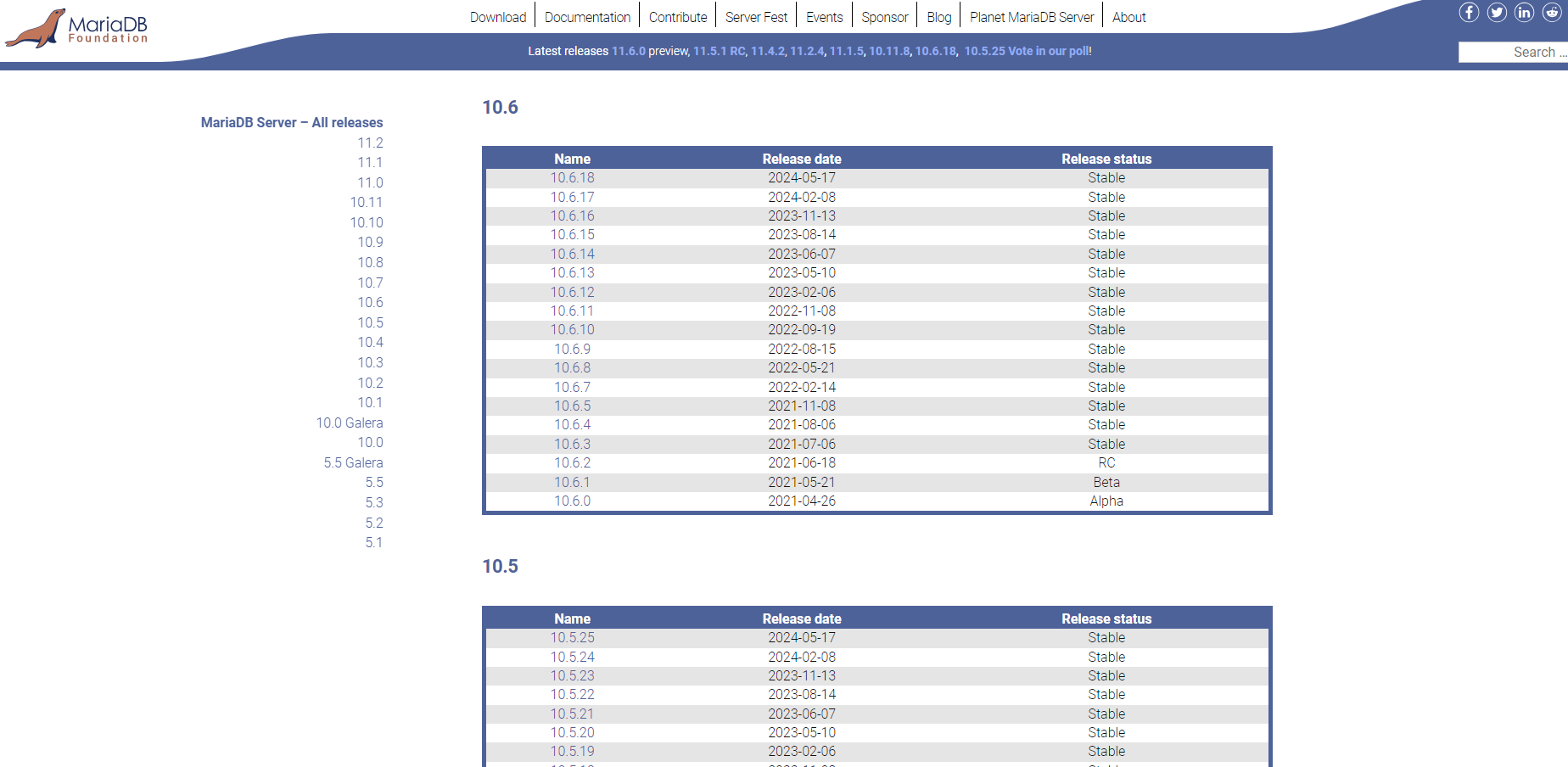
Task: Open the 10.6.18 banner release link
Action: tap(936, 51)
